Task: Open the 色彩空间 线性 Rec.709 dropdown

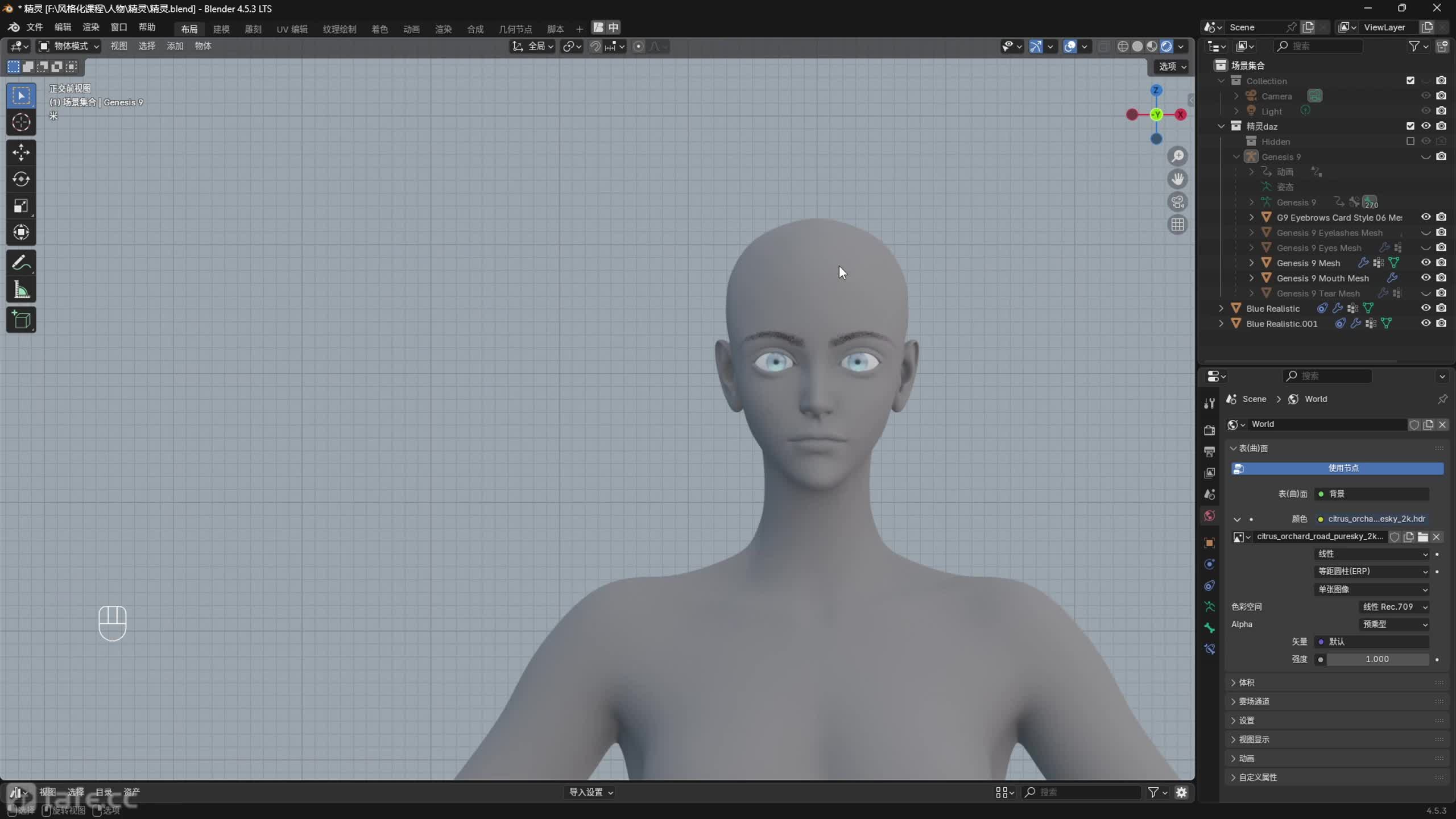Action: [x=1393, y=607]
